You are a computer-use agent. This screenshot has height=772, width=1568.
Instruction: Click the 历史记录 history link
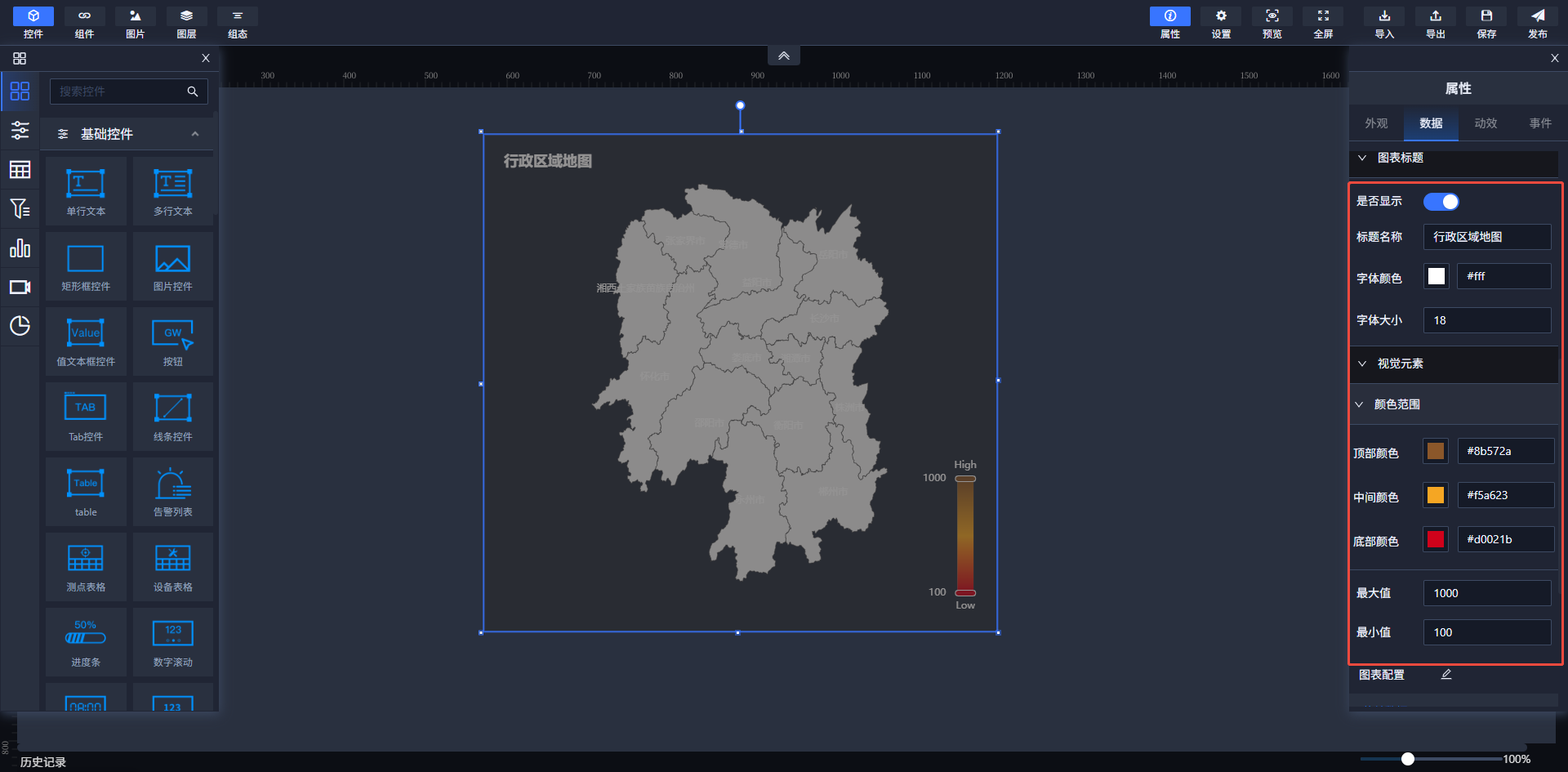pyautogui.click(x=43, y=762)
